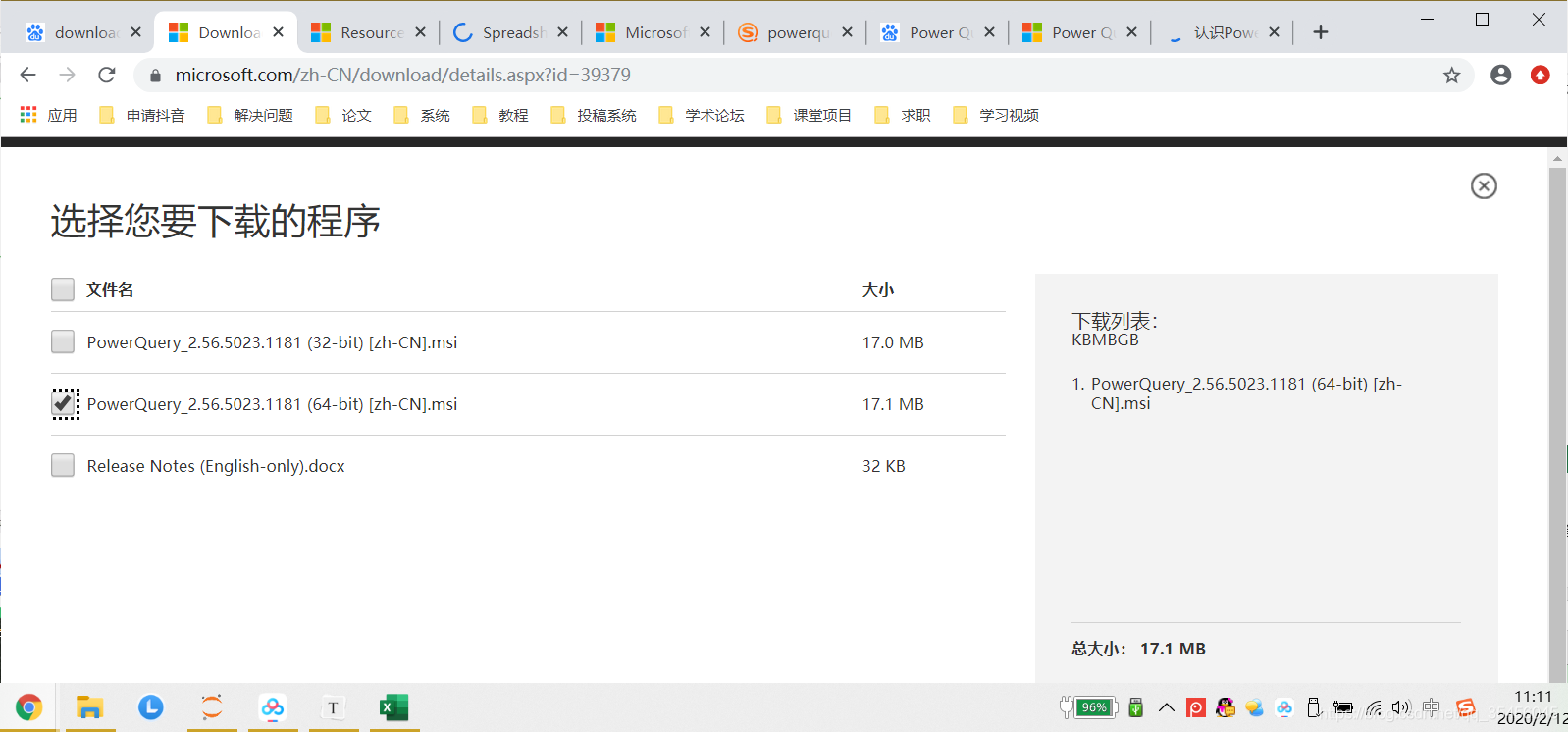Launch Chrome from the taskbar
This screenshot has height=732, width=1568.
(28, 707)
